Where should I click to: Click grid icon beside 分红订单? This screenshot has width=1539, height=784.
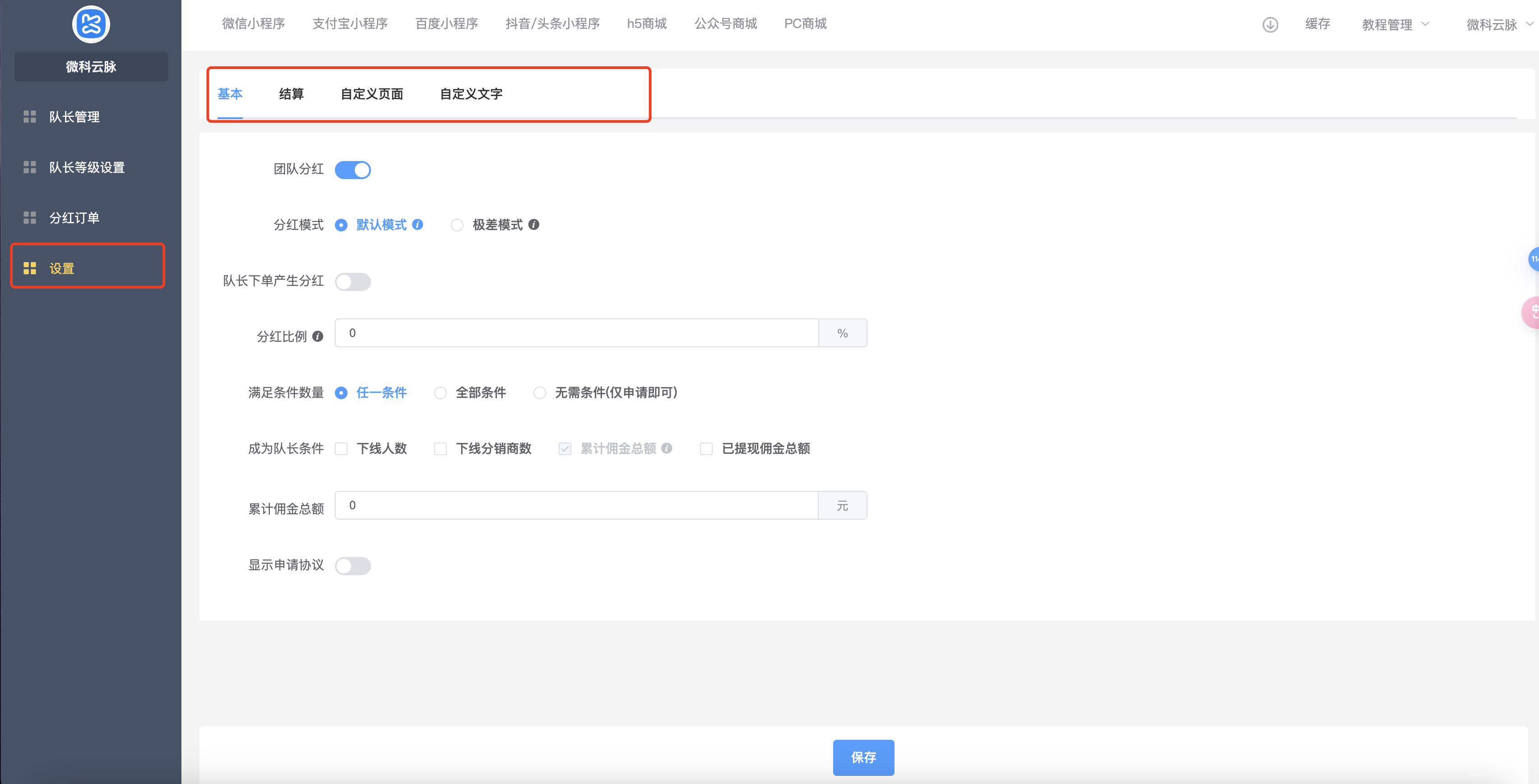[x=30, y=217]
